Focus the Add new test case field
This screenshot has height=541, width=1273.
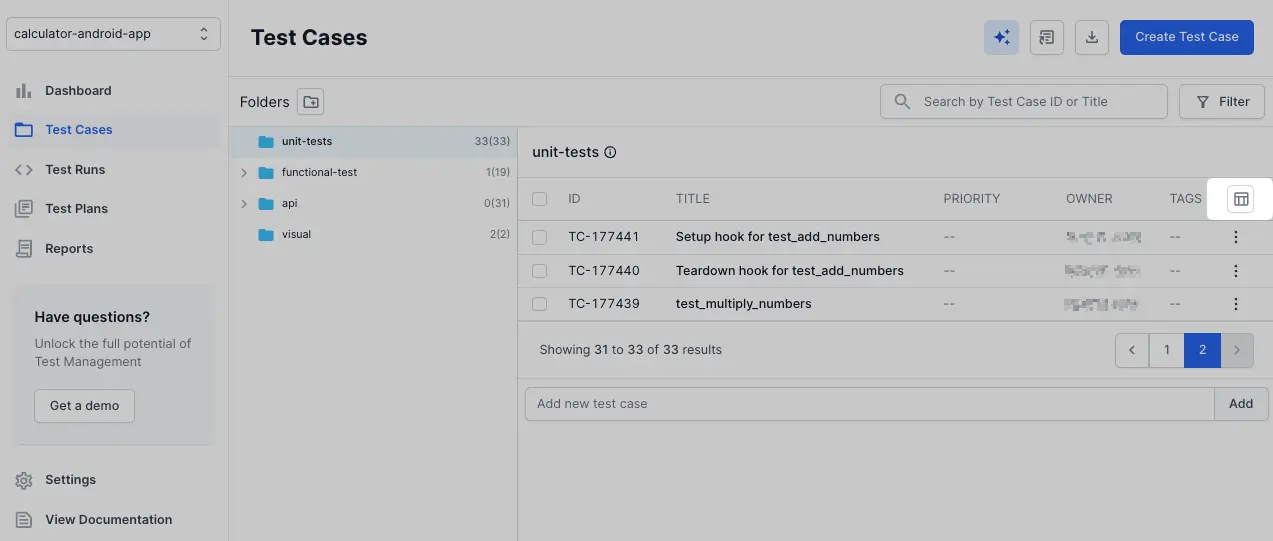point(868,404)
